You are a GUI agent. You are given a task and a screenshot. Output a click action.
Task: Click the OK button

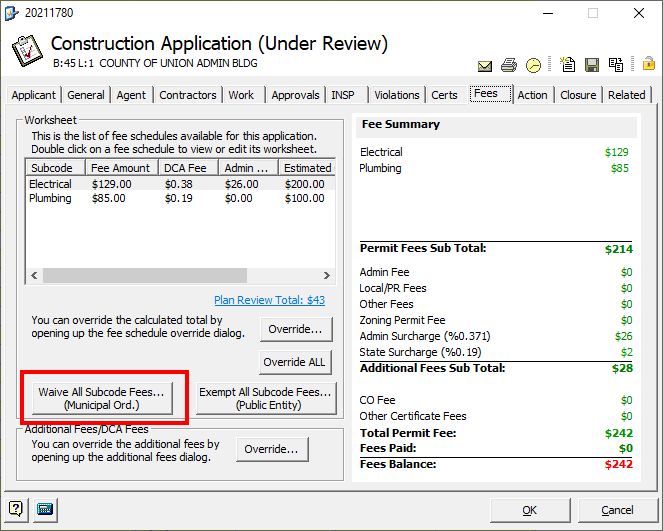click(530, 510)
